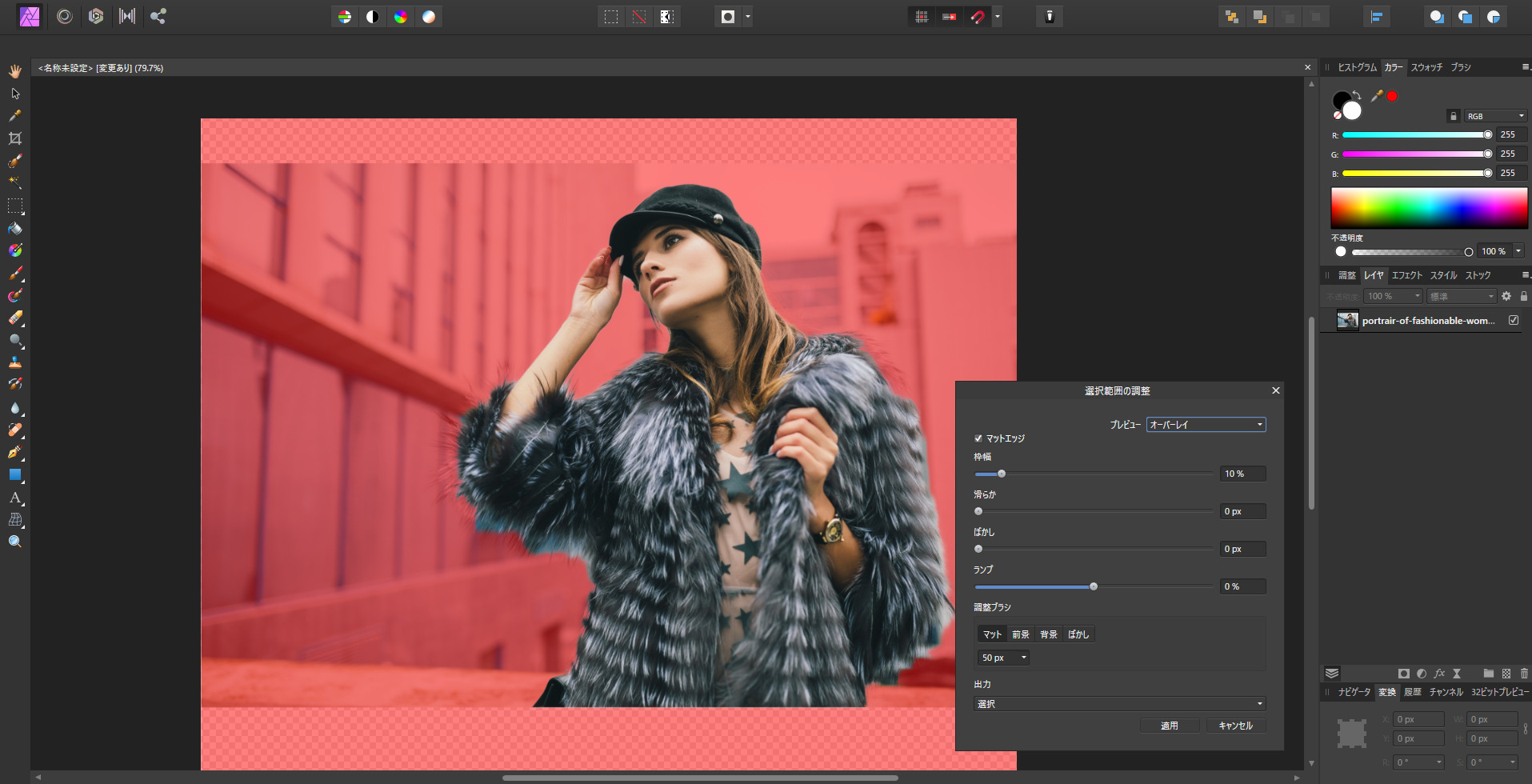Viewport: 1532px width, 784px height.
Task: Click the new layer folder icon
Action: pos(1487,673)
